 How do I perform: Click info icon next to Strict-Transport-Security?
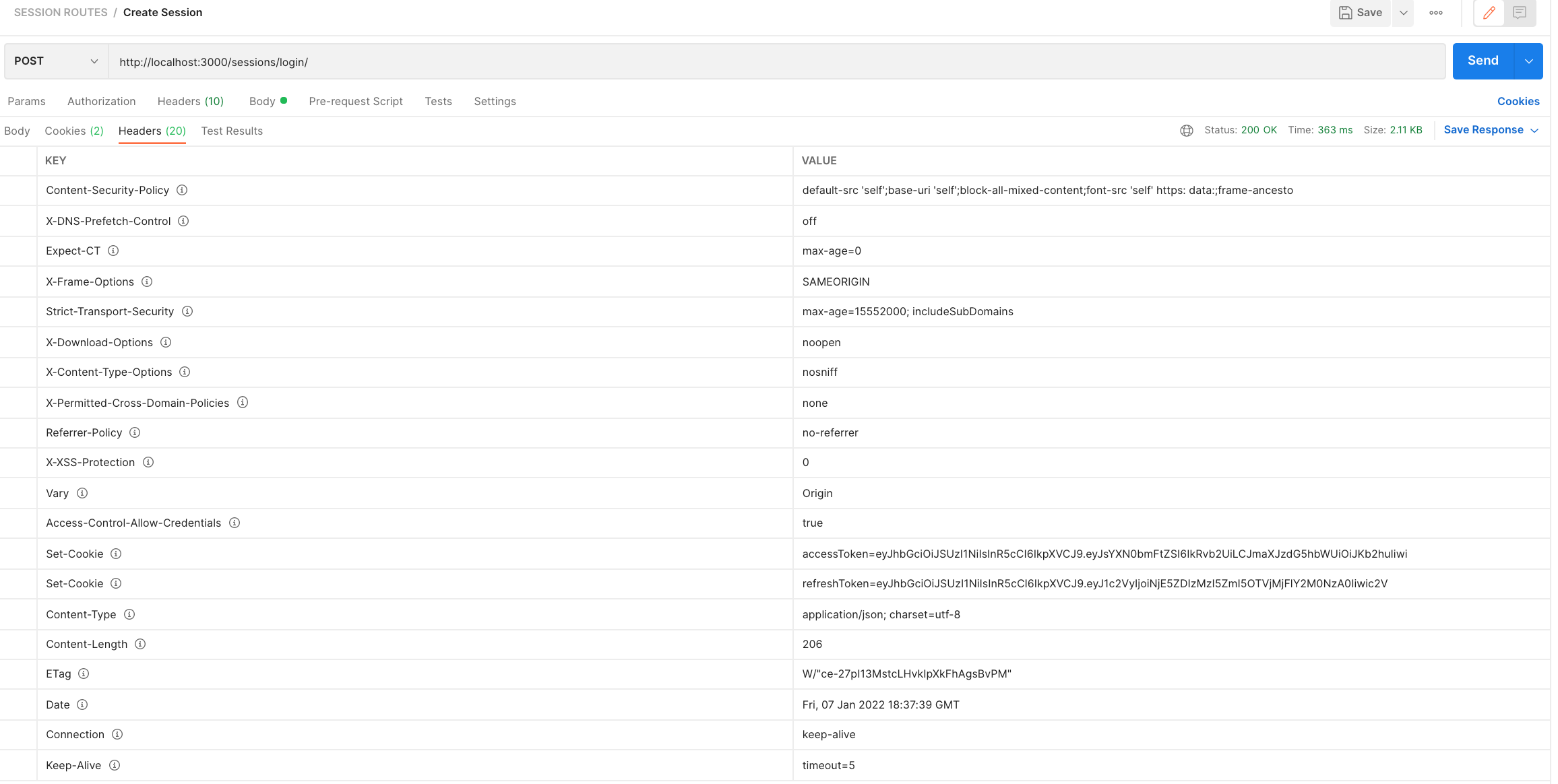point(187,312)
